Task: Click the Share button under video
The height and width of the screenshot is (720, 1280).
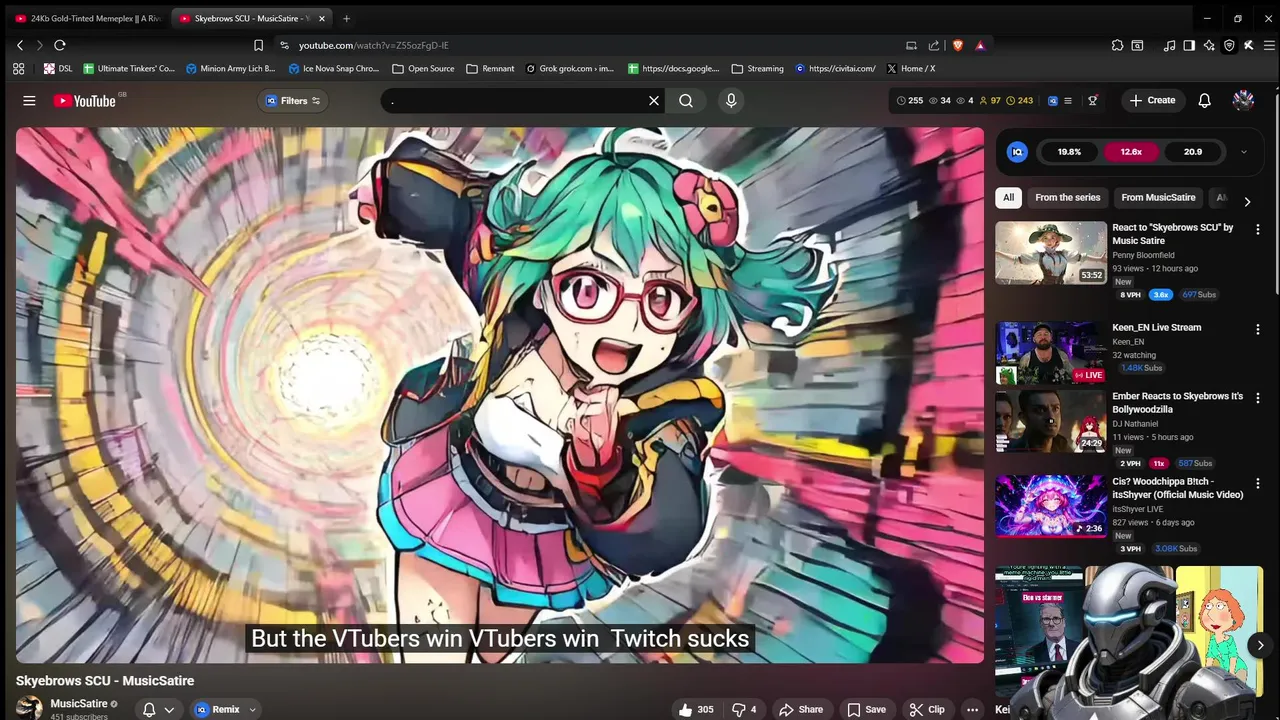Action: (801, 709)
